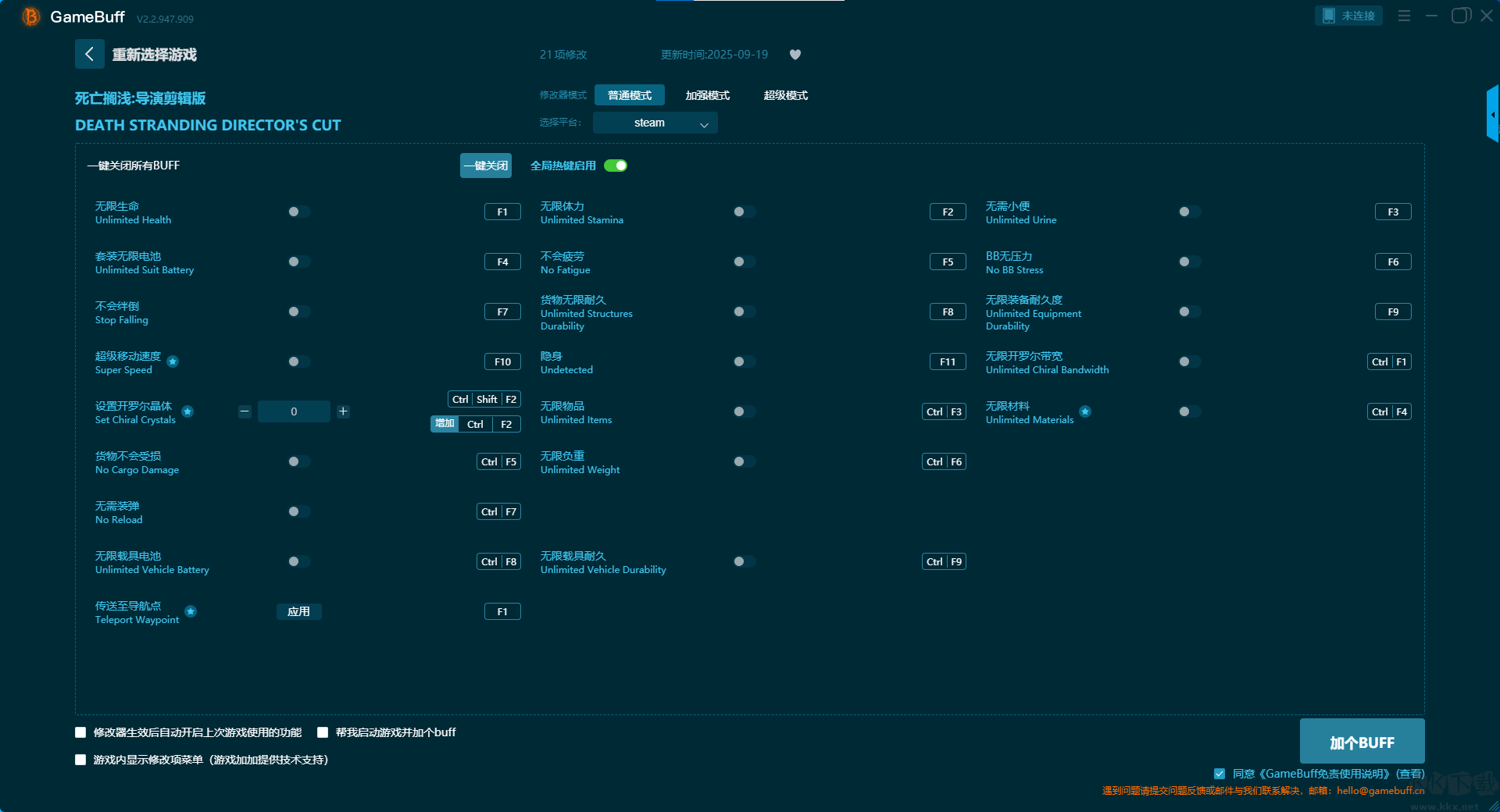1500x812 pixels.
Task: Click the star badge beside Unlimited Materials
Action: coord(1085,411)
